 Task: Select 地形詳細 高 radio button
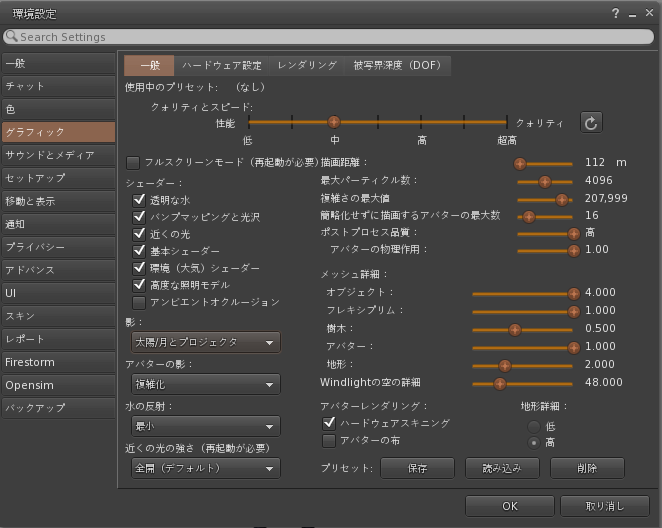(534, 443)
